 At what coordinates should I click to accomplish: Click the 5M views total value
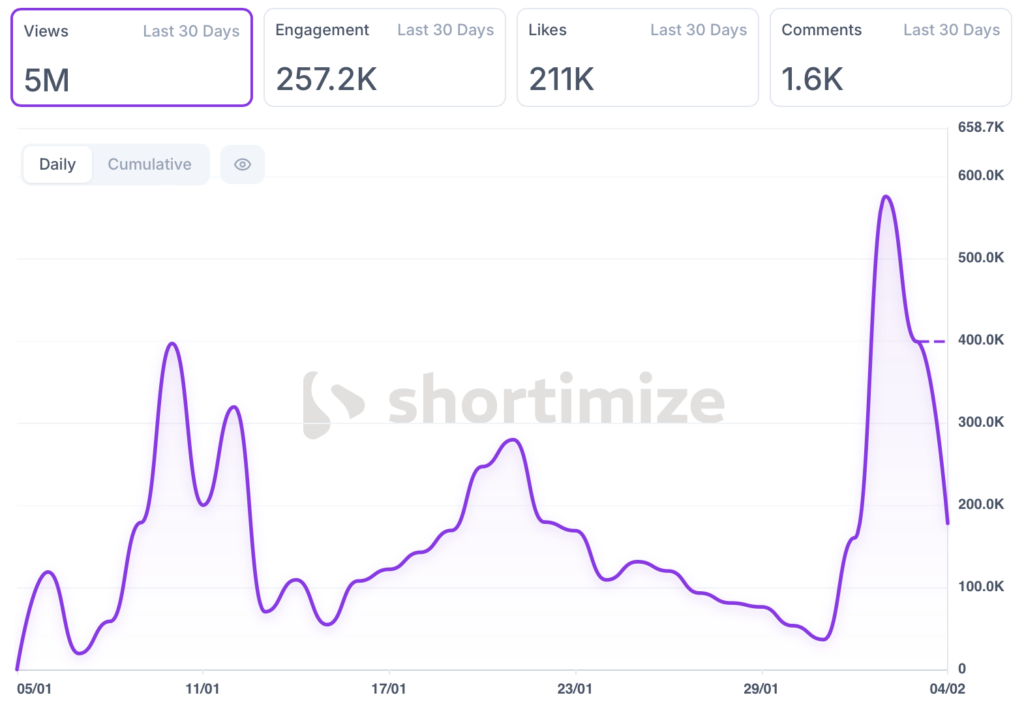pyautogui.click(x=47, y=80)
